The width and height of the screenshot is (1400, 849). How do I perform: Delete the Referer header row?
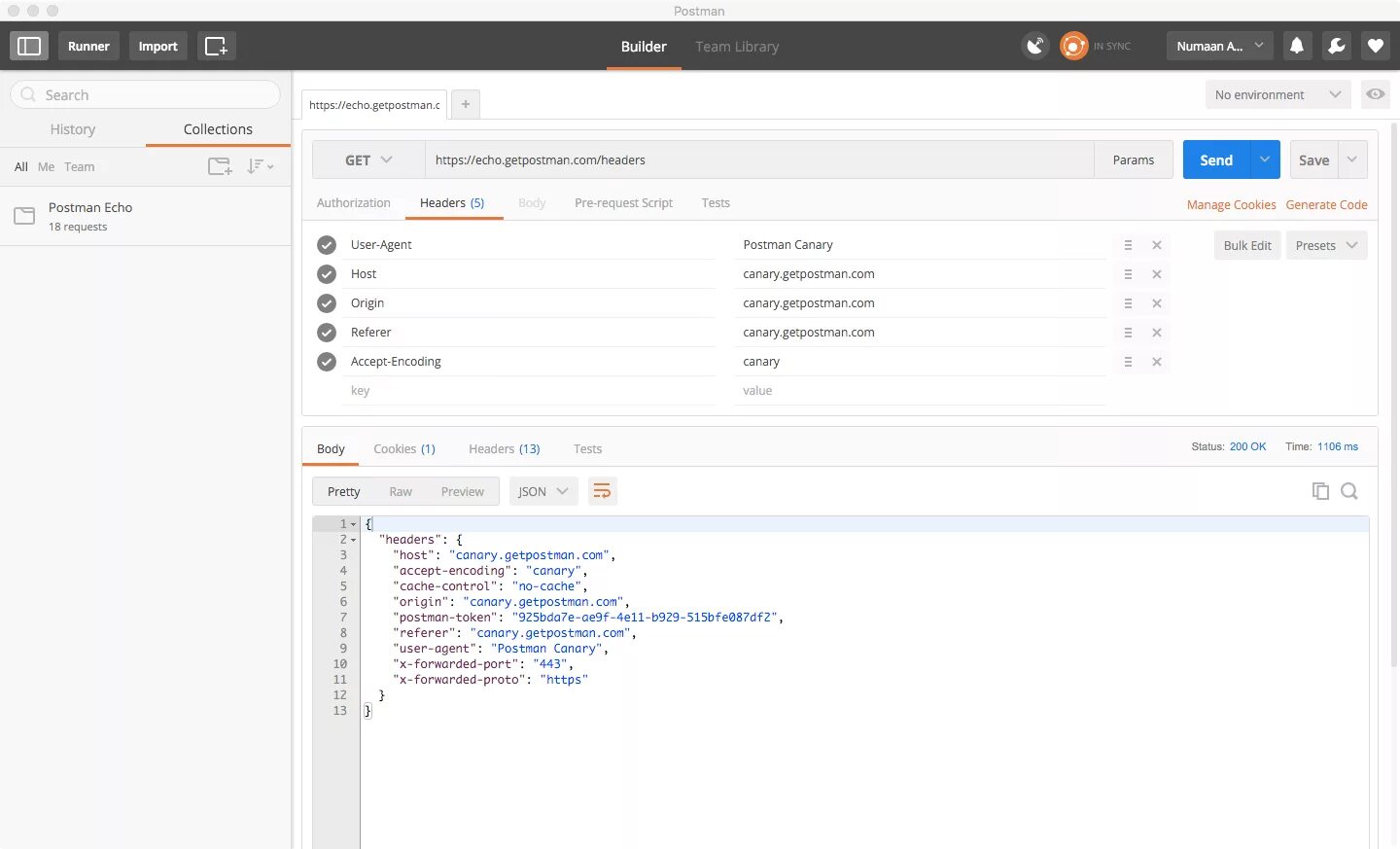point(1157,333)
